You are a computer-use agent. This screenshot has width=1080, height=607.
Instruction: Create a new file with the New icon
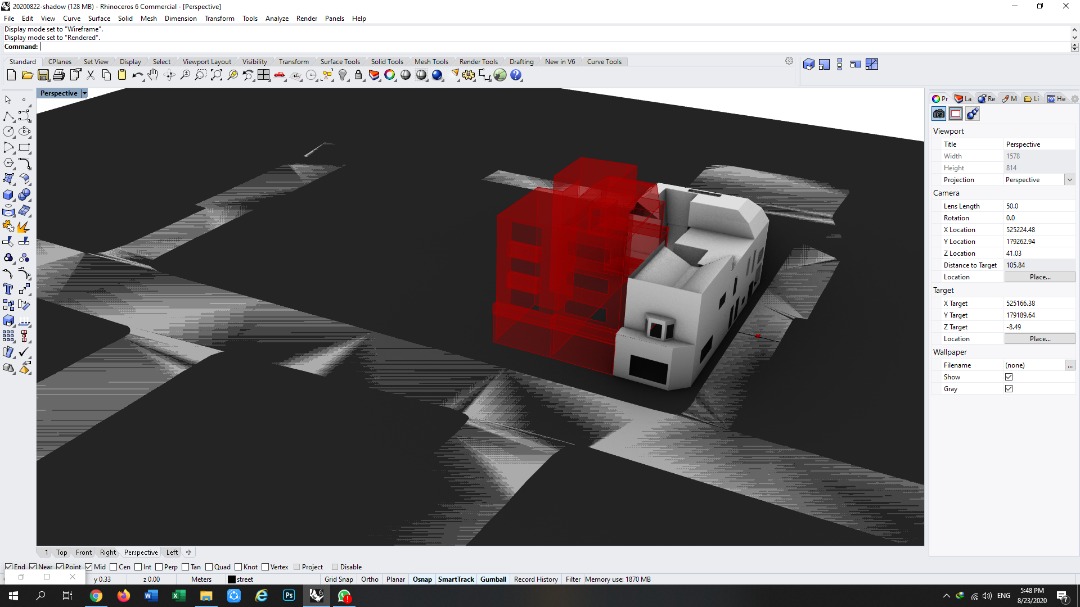point(12,75)
